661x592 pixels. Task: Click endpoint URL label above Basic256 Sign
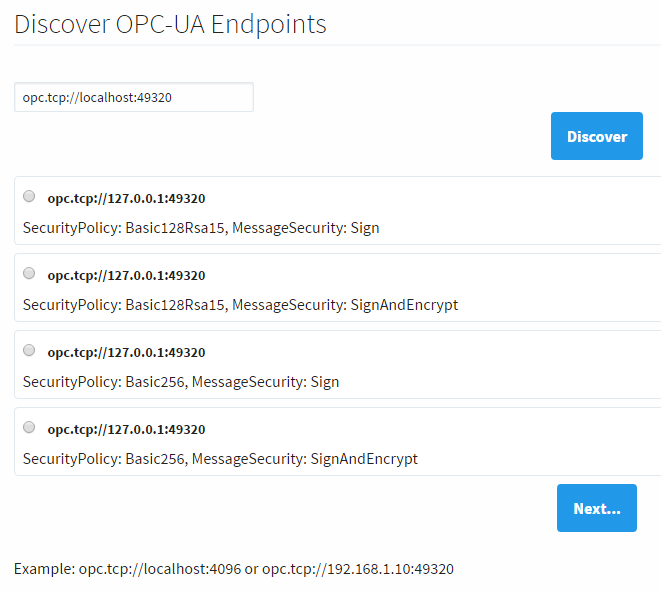tap(126, 352)
